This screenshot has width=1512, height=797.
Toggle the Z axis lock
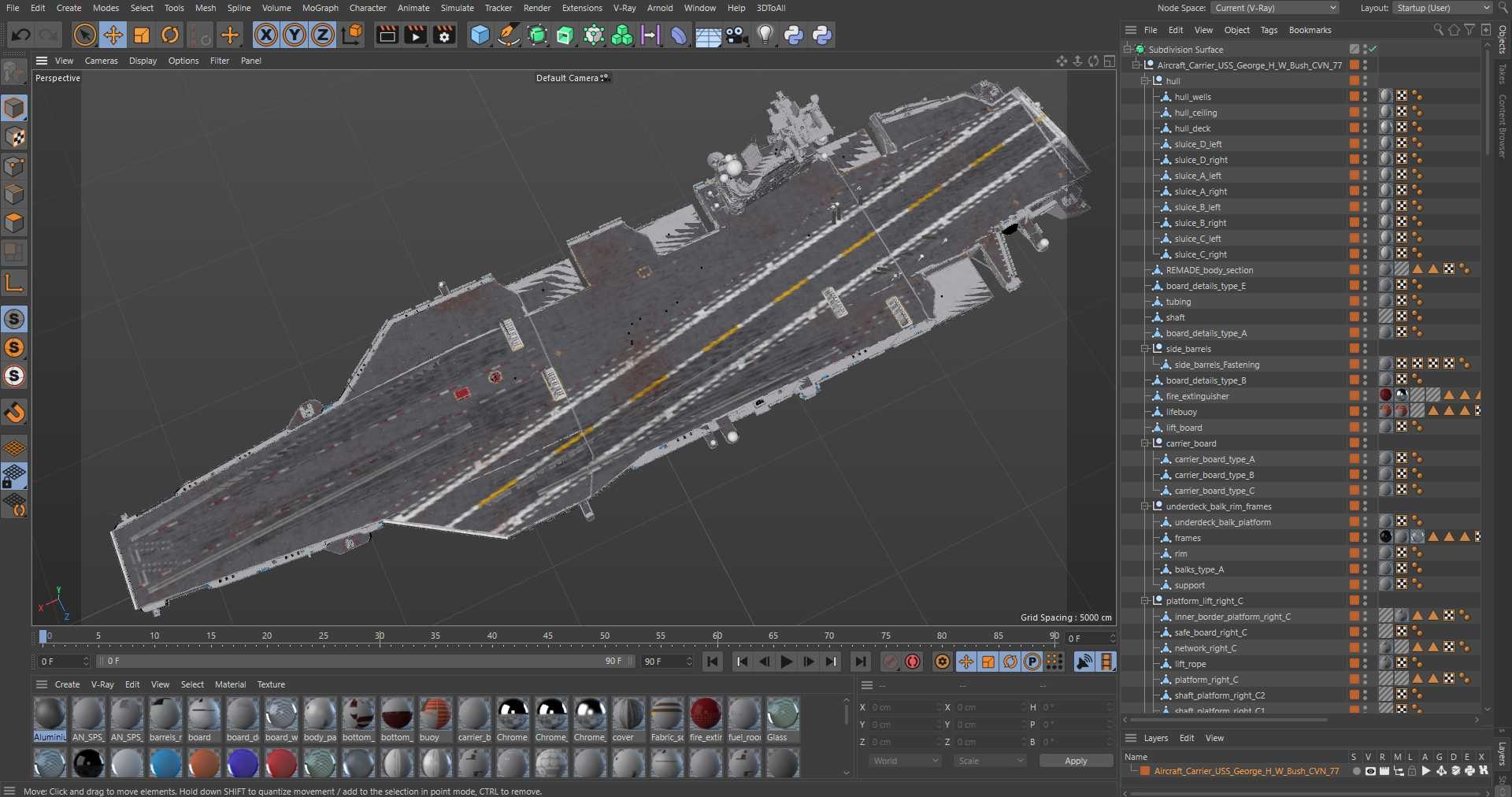tap(323, 35)
